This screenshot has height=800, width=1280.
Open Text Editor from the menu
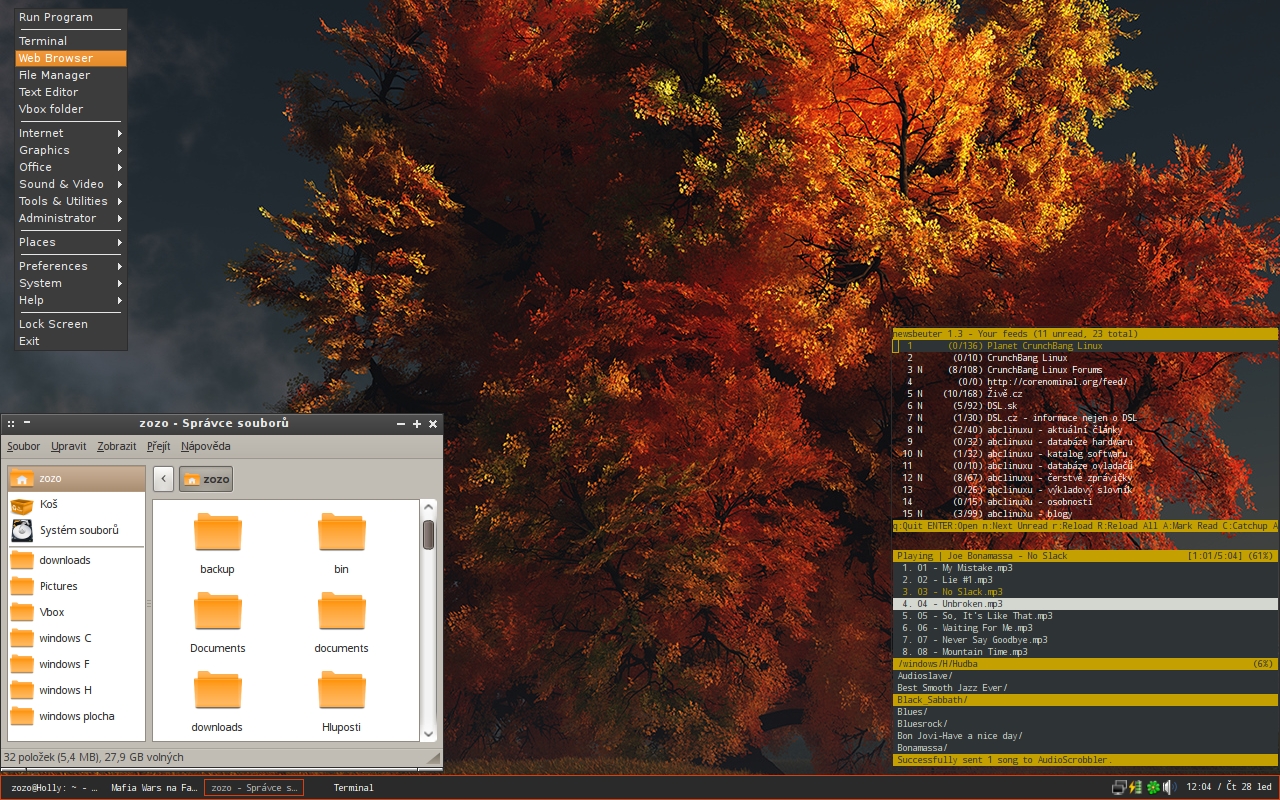click(x=70, y=92)
